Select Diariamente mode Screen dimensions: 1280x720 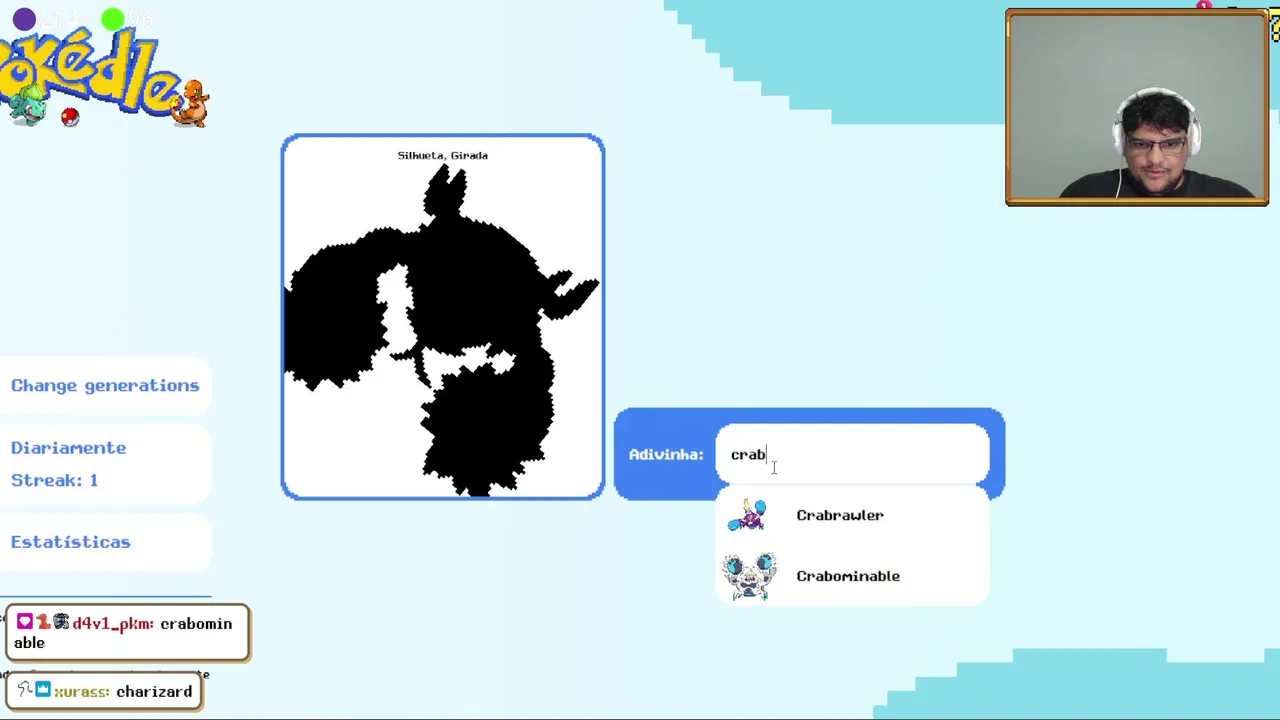(68, 448)
